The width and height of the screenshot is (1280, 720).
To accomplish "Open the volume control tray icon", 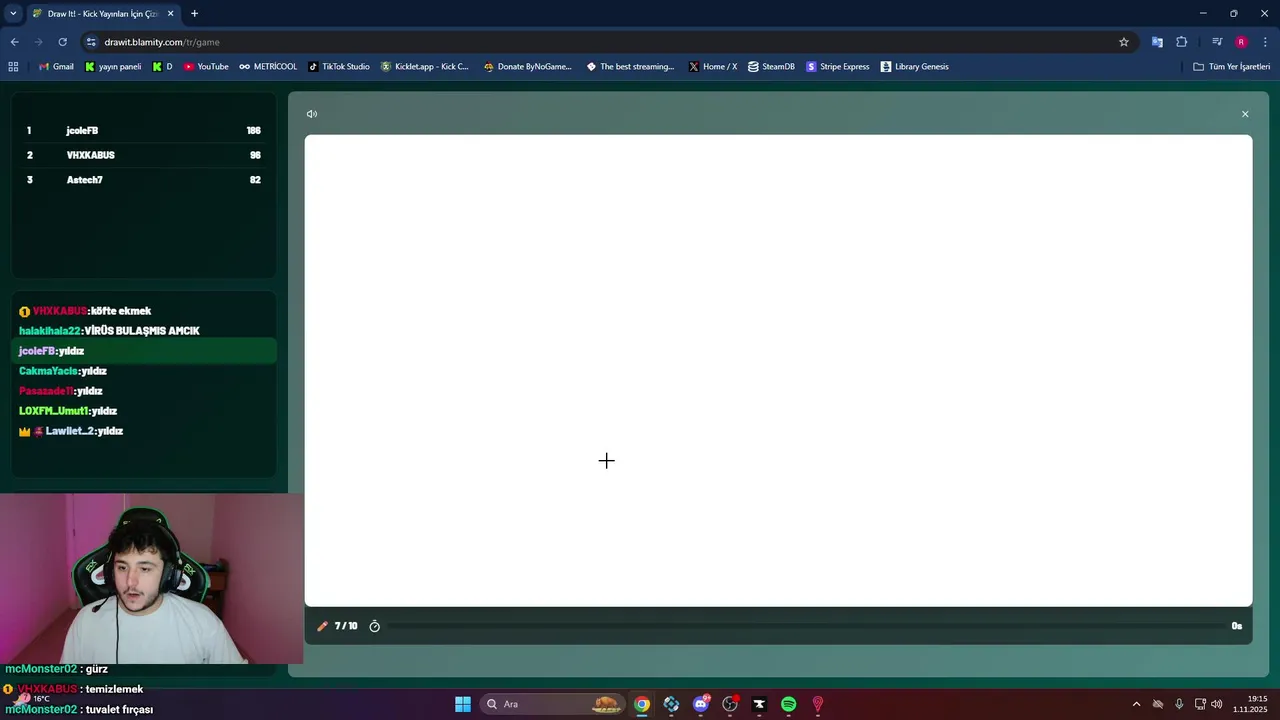I will 1217,704.
